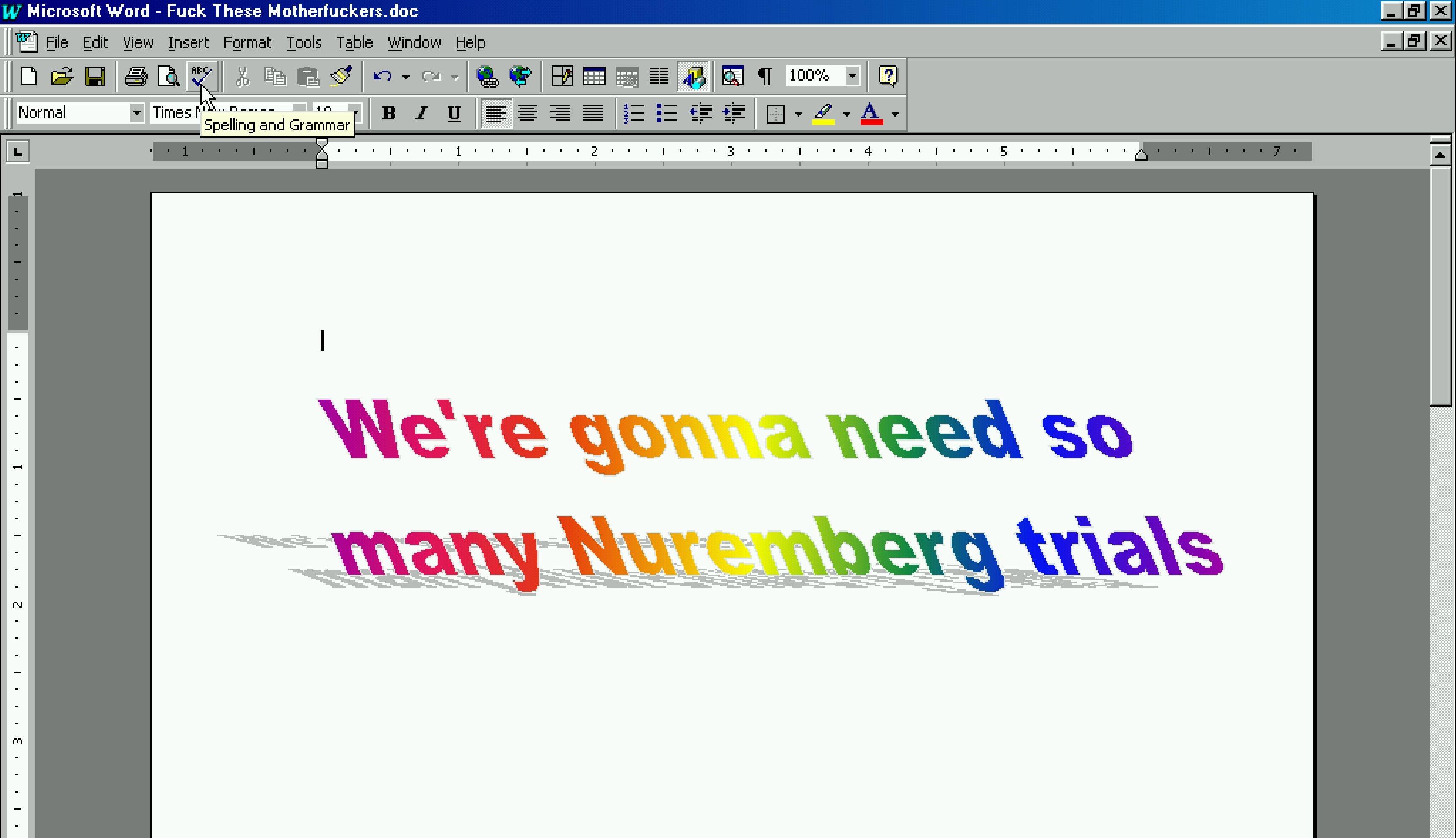Toggle Show/Hide paragraph marks
The width and height of the screenshot is (1456, 838).
[x=764, y=76]
